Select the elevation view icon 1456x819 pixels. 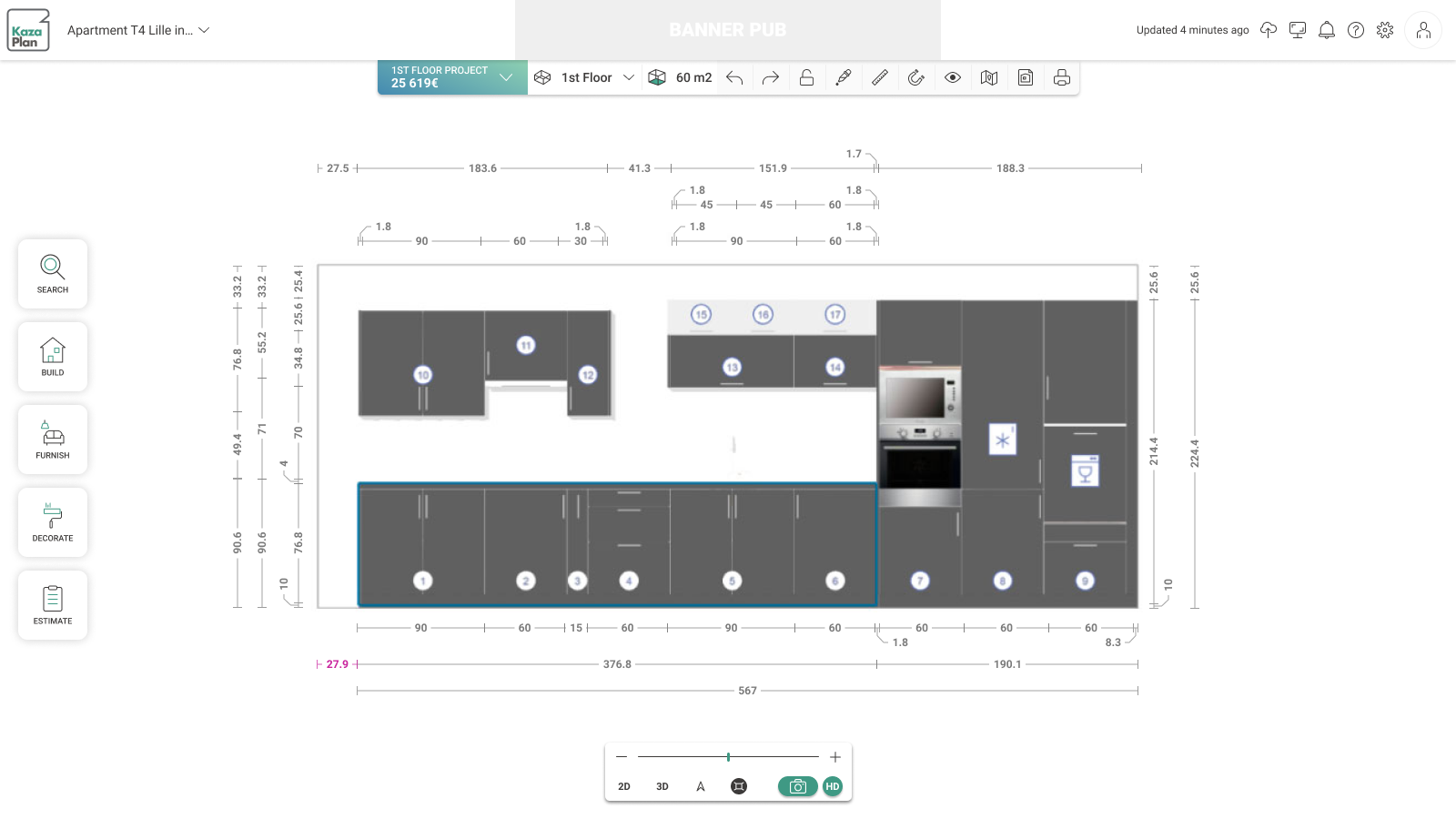click(x=701, y=786)
